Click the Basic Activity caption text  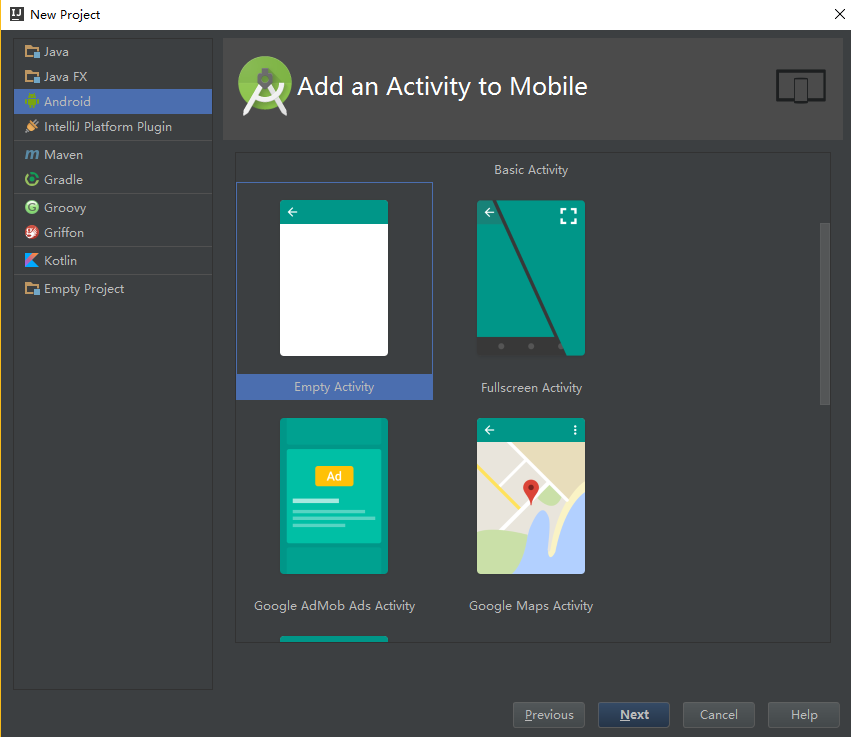(x=531, y=170)
